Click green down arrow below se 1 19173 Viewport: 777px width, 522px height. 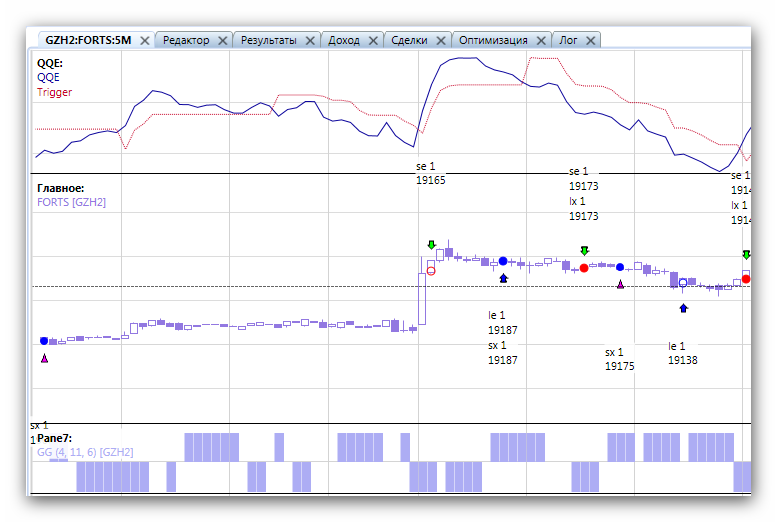point(585,250)
